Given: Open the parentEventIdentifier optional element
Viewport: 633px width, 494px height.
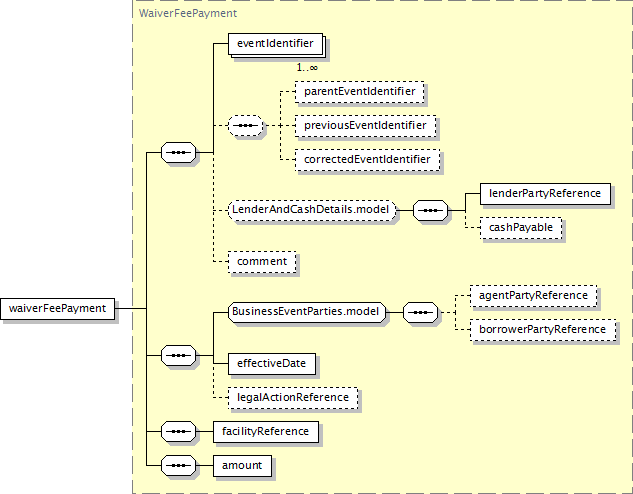Looking at the screenshot, I should (x=359, y=92).
